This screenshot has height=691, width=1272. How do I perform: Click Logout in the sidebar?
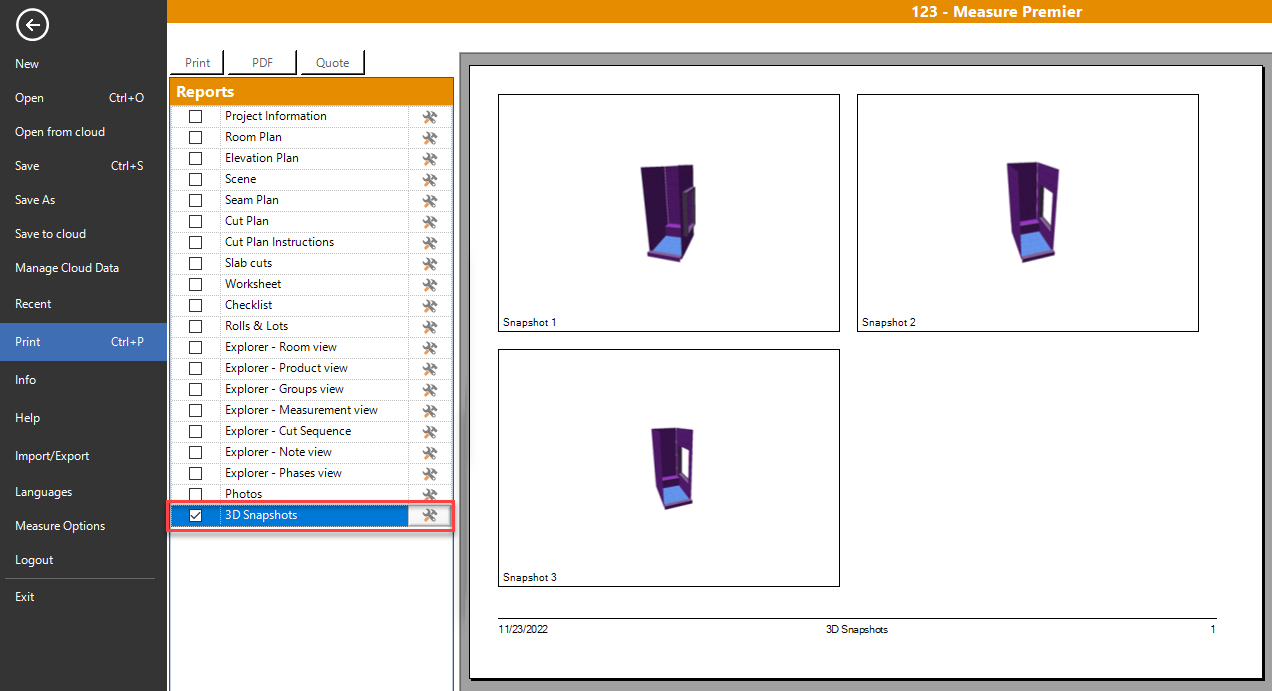[34, 560]
